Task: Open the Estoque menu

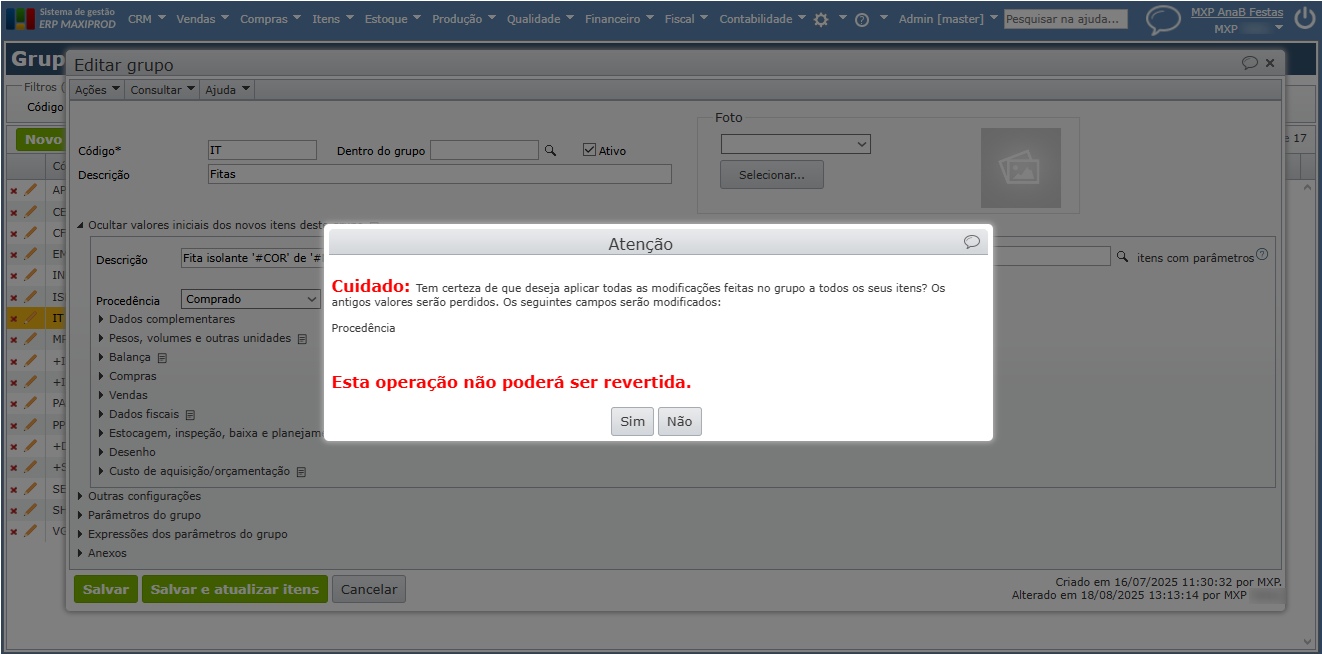Action: 393,19
